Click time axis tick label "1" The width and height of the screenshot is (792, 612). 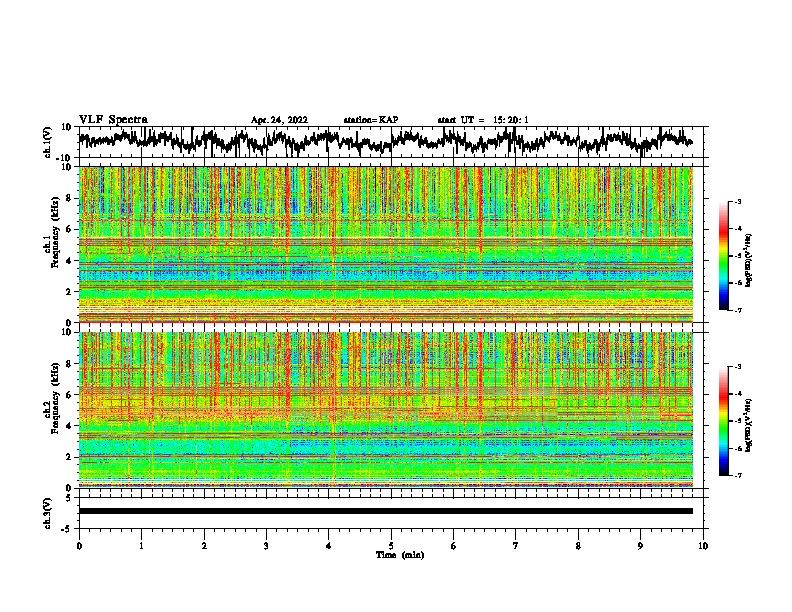(141, 546)
